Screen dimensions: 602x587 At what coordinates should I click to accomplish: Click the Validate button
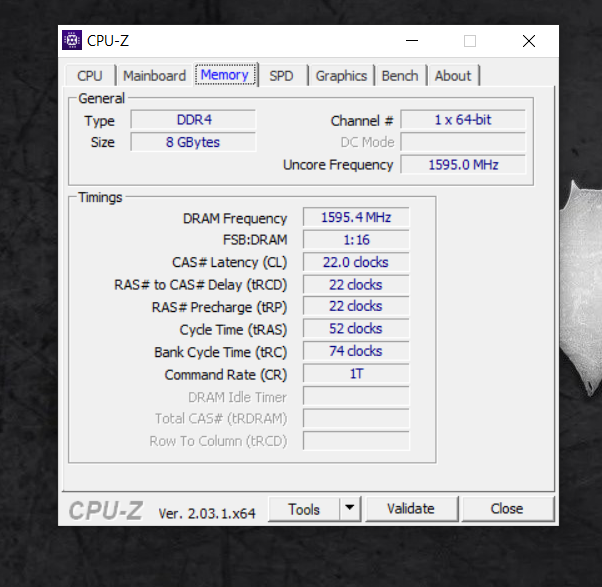coord(411,509)
